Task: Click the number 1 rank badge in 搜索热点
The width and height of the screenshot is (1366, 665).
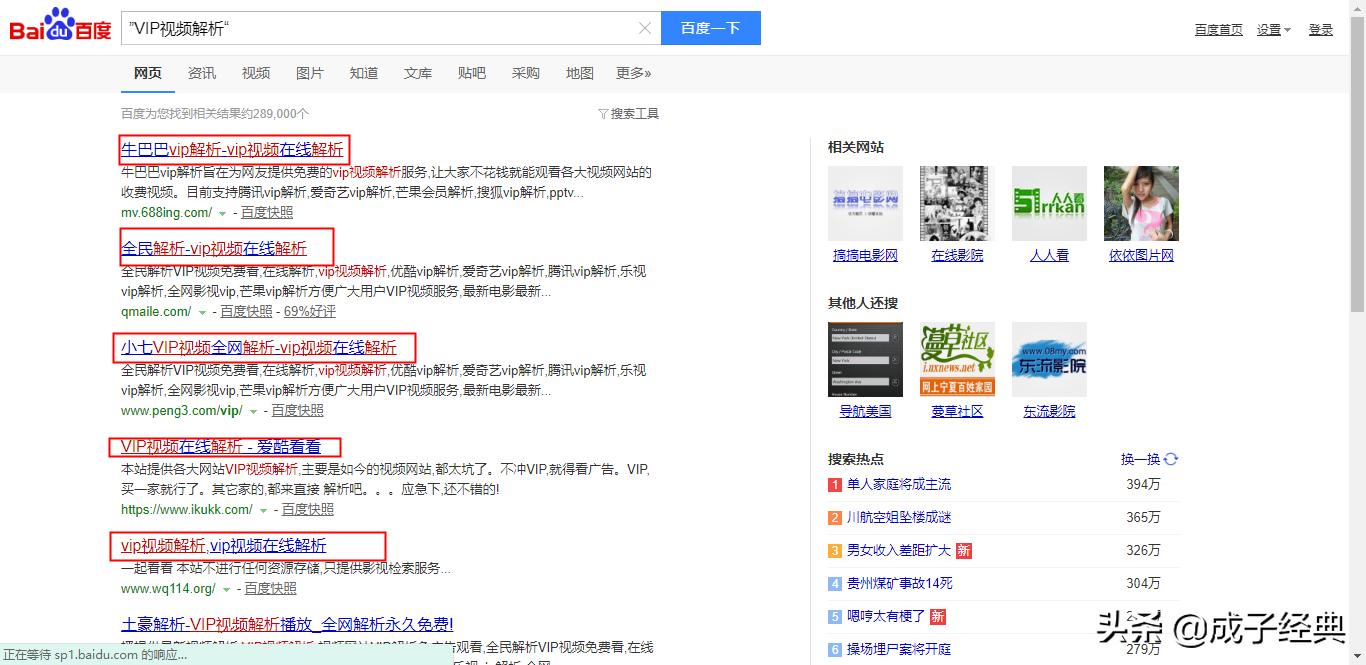Action: point(834,483)
